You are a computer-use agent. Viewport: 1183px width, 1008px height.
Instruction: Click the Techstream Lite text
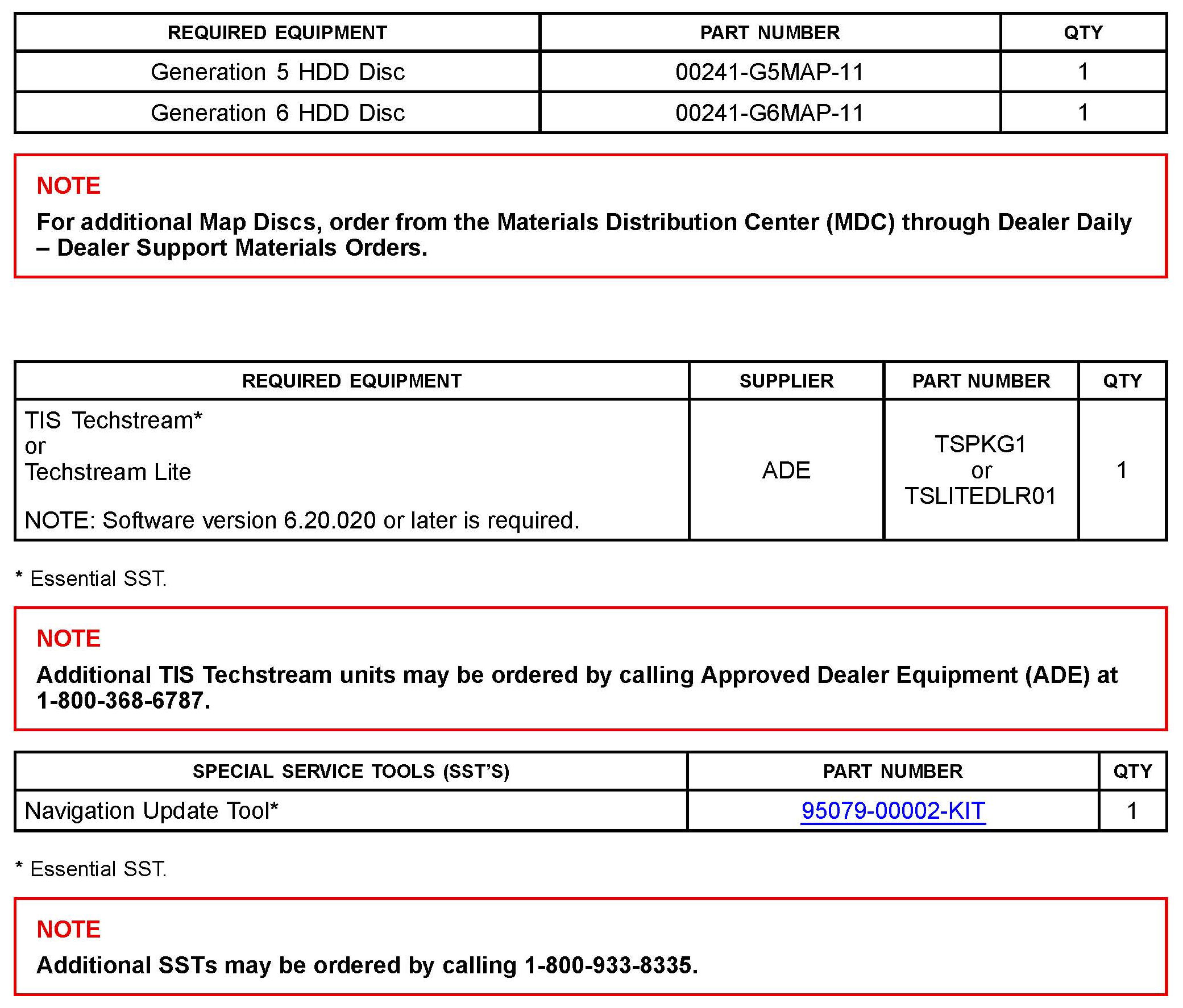click(x=107, y=472)
